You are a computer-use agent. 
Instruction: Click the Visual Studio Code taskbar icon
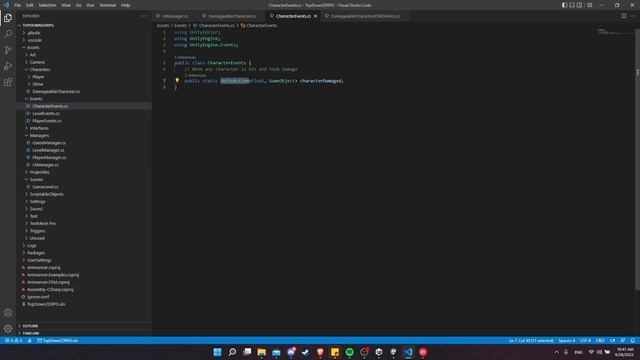point(408,352)
